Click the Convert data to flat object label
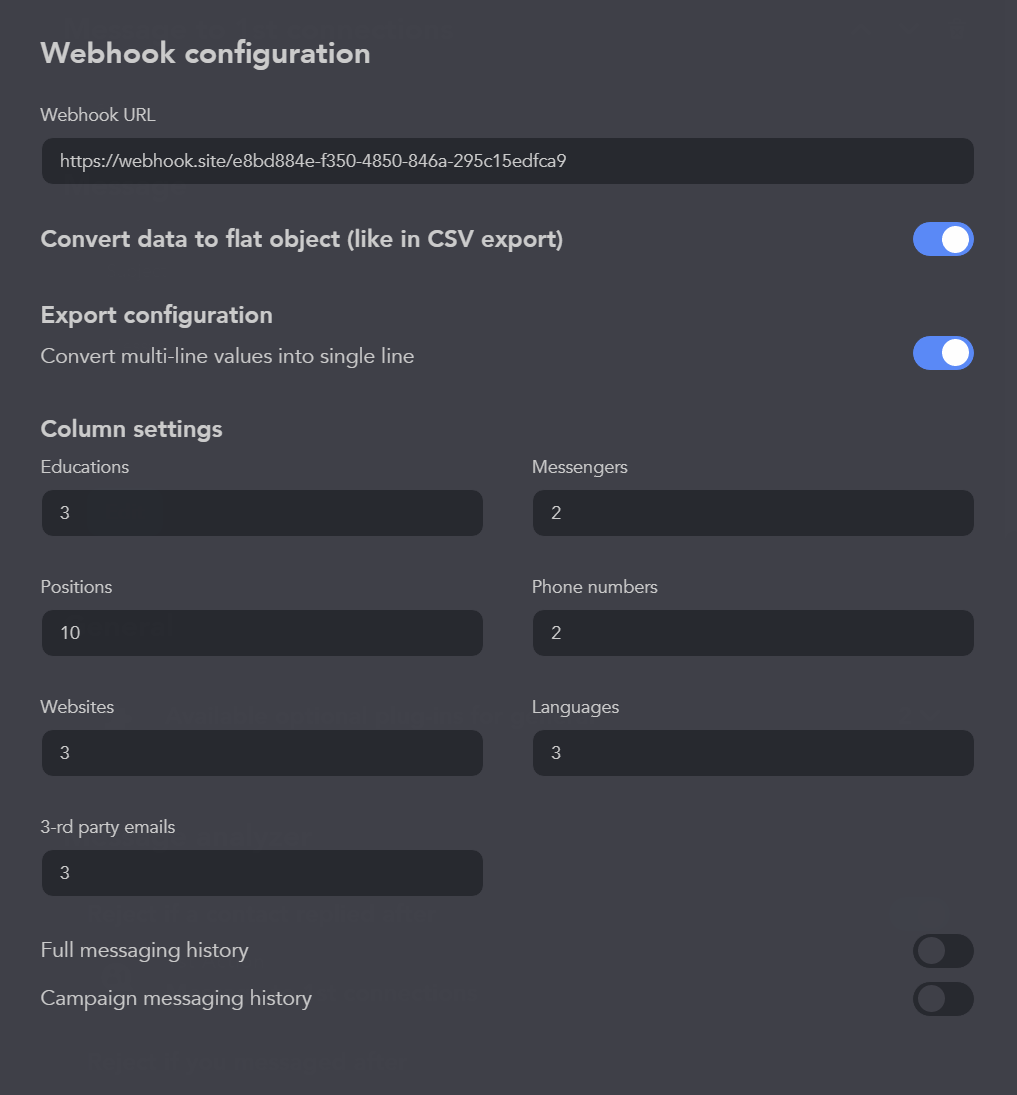1017x1095 pixels. coord(301,240)
